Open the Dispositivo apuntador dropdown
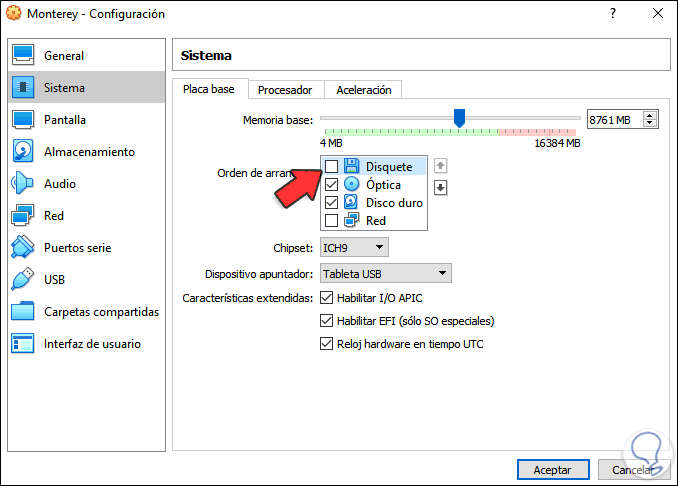678x486 pixels. pos(385,274)
